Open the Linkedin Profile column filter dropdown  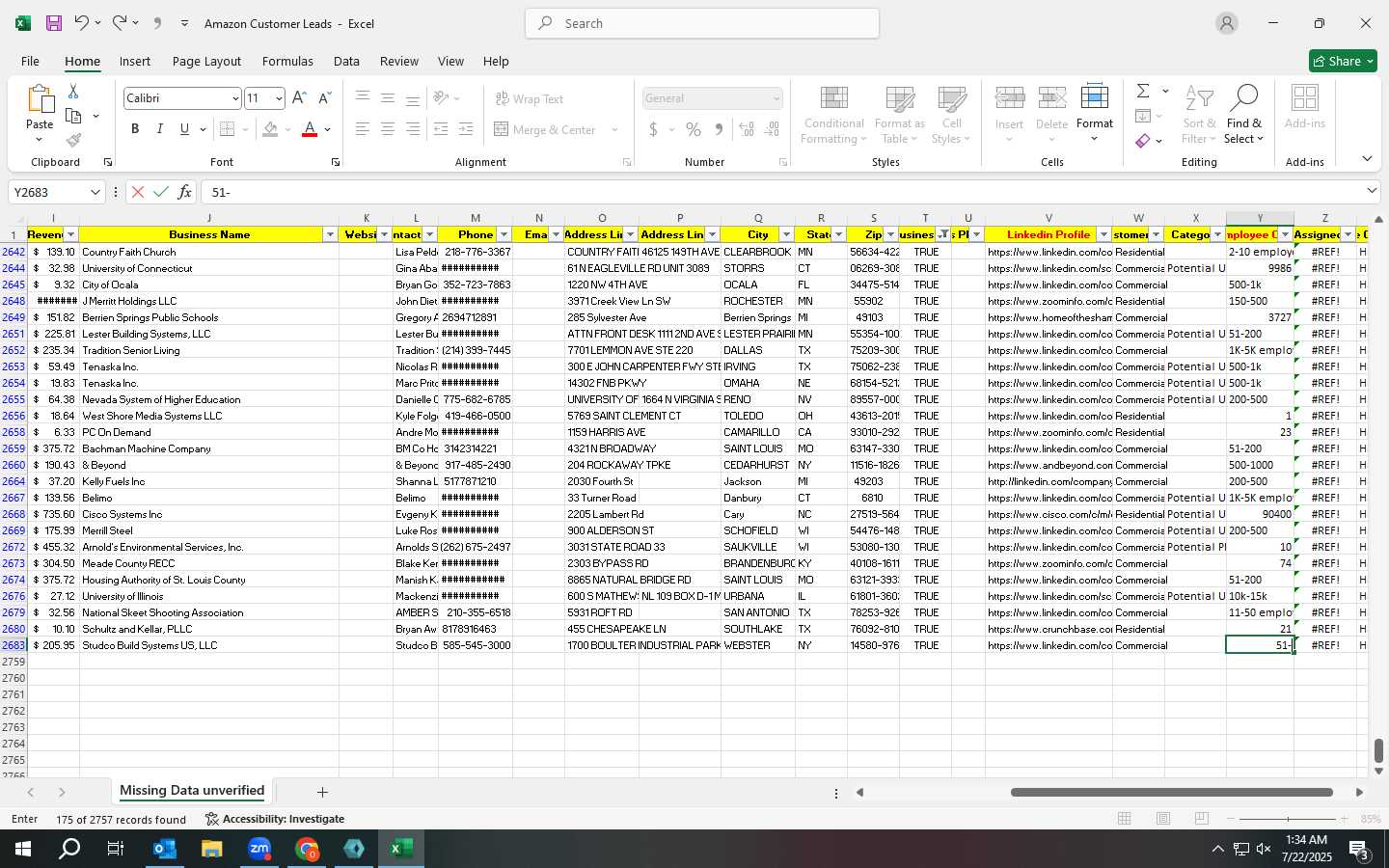tap(1103, 234)
